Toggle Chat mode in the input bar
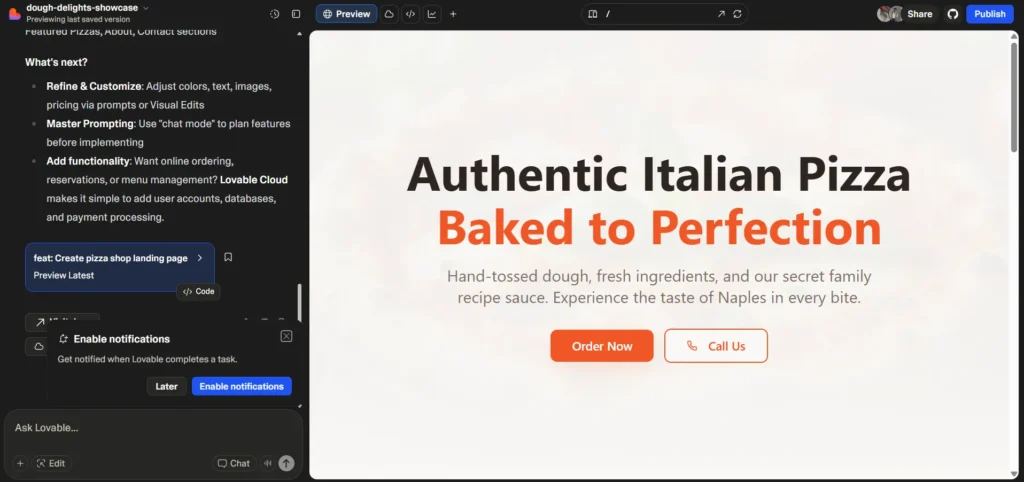 (233, 463)
